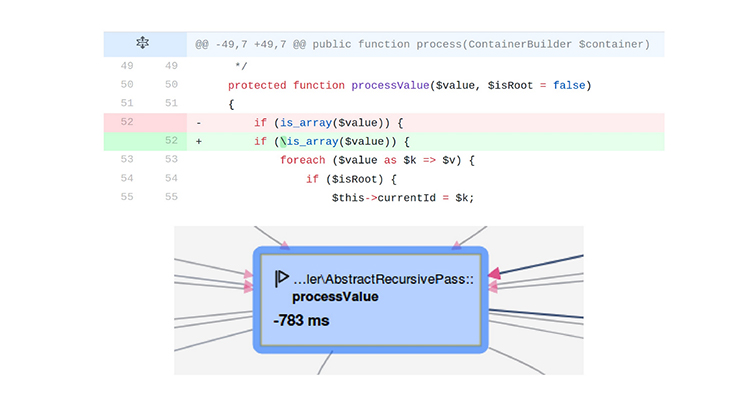Image resolution: width=750 pixels, height=396 pixels.
Task: Click the 'foreach ($value as $k => $v)' line
Action: [377, 160]
